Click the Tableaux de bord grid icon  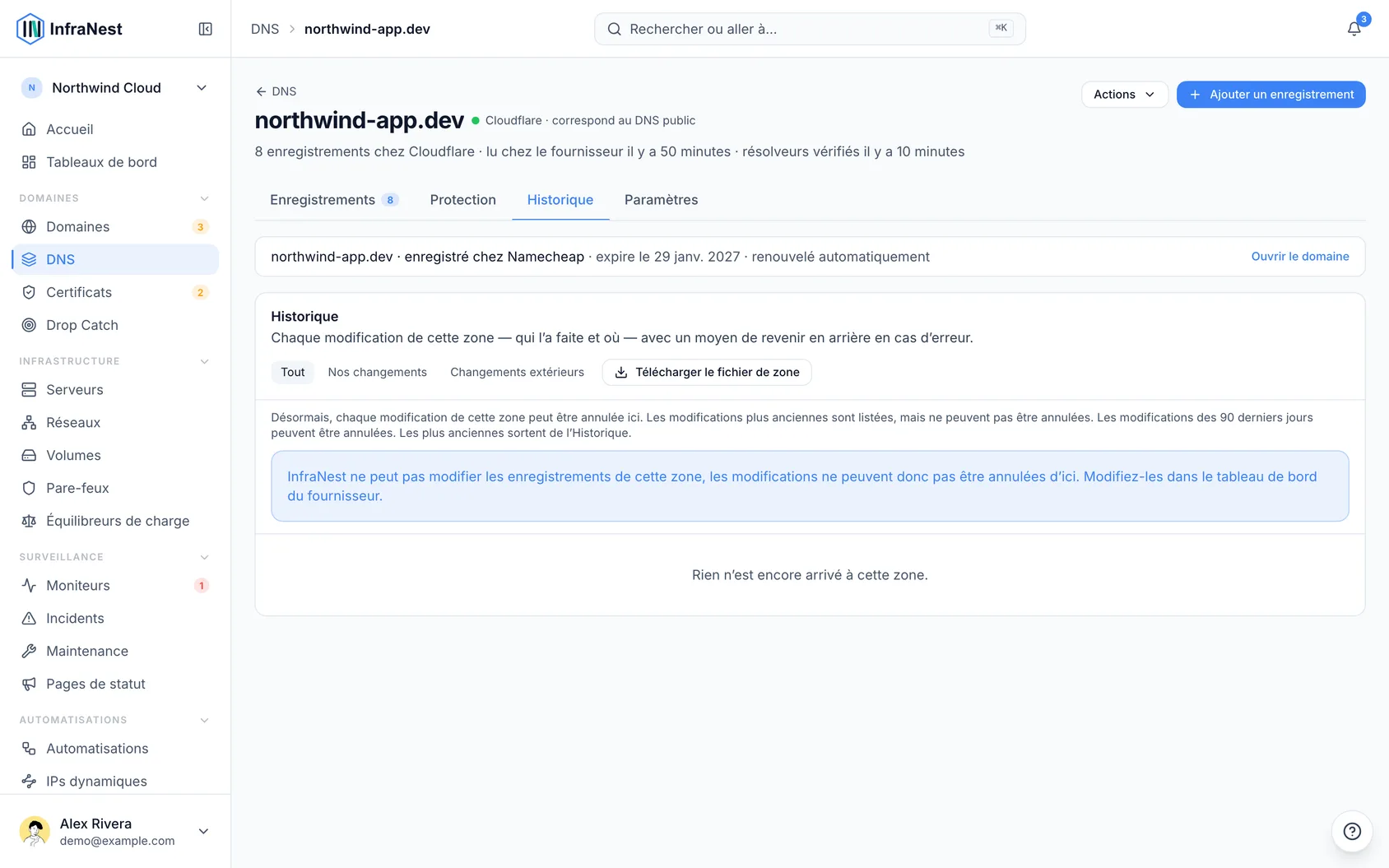click(29, 162)
